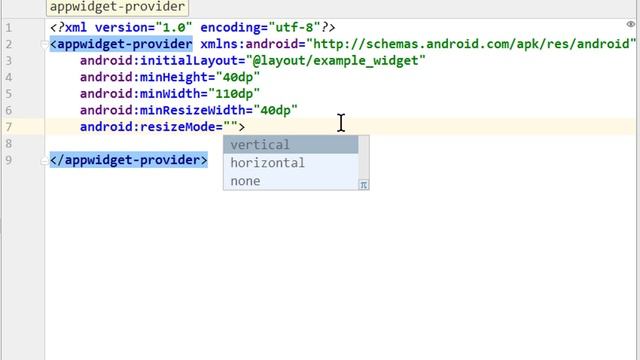Image resolution: width=640 pixels, height=360 pixels.
Task: Click the encoding="utf-8" text
Action: tap(260, 28)
